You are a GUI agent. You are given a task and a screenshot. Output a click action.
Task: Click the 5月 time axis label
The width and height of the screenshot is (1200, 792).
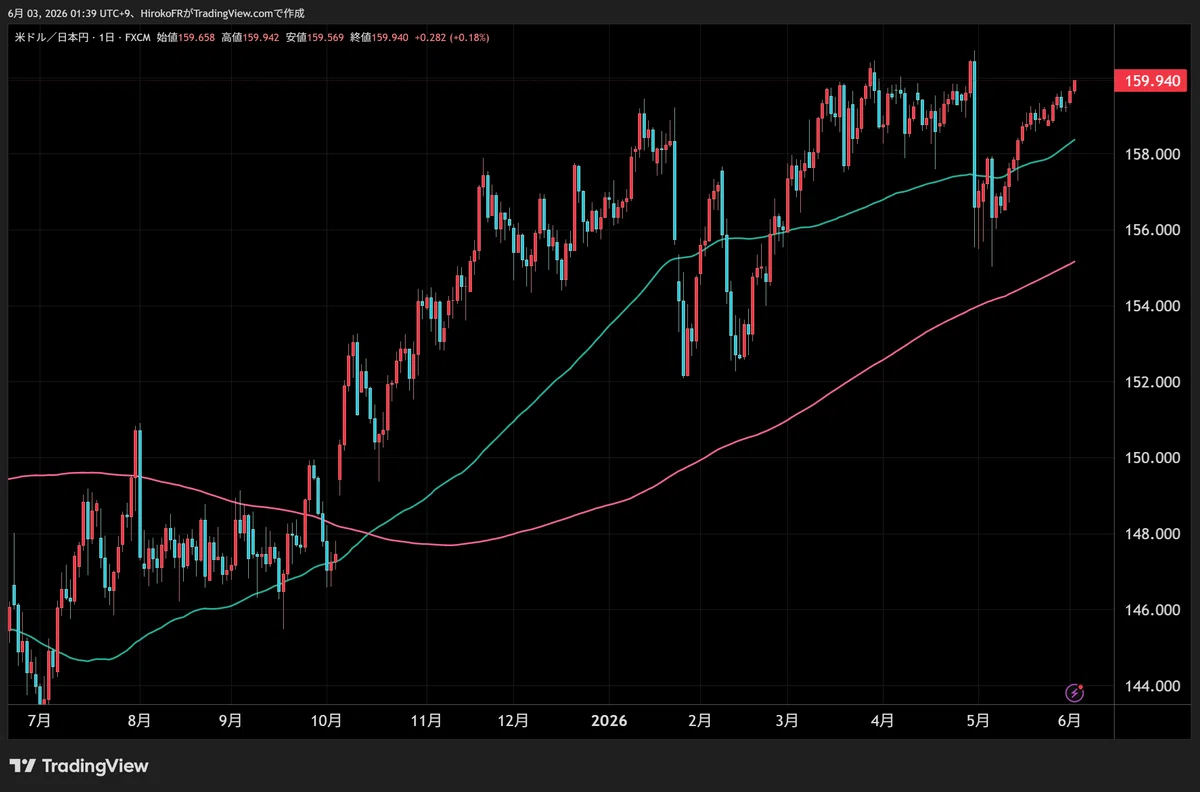coord(979,719)
